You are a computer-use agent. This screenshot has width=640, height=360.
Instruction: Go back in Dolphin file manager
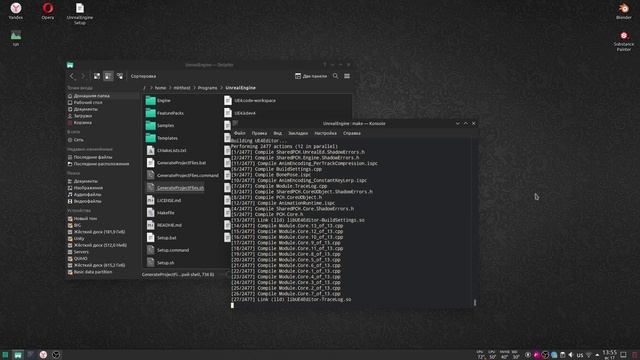point(72,76)
